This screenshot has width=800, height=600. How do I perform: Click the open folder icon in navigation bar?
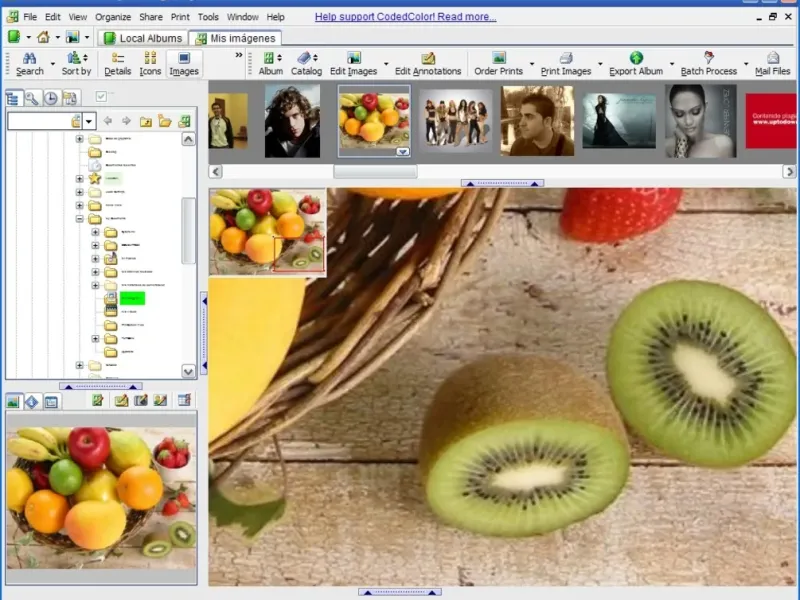pyautogui.click(x=165, y=121)
